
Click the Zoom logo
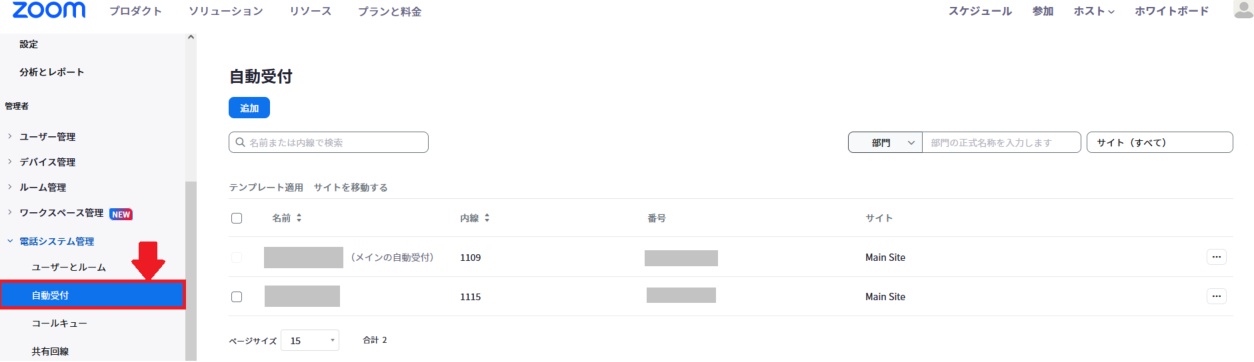coord(49,11)
